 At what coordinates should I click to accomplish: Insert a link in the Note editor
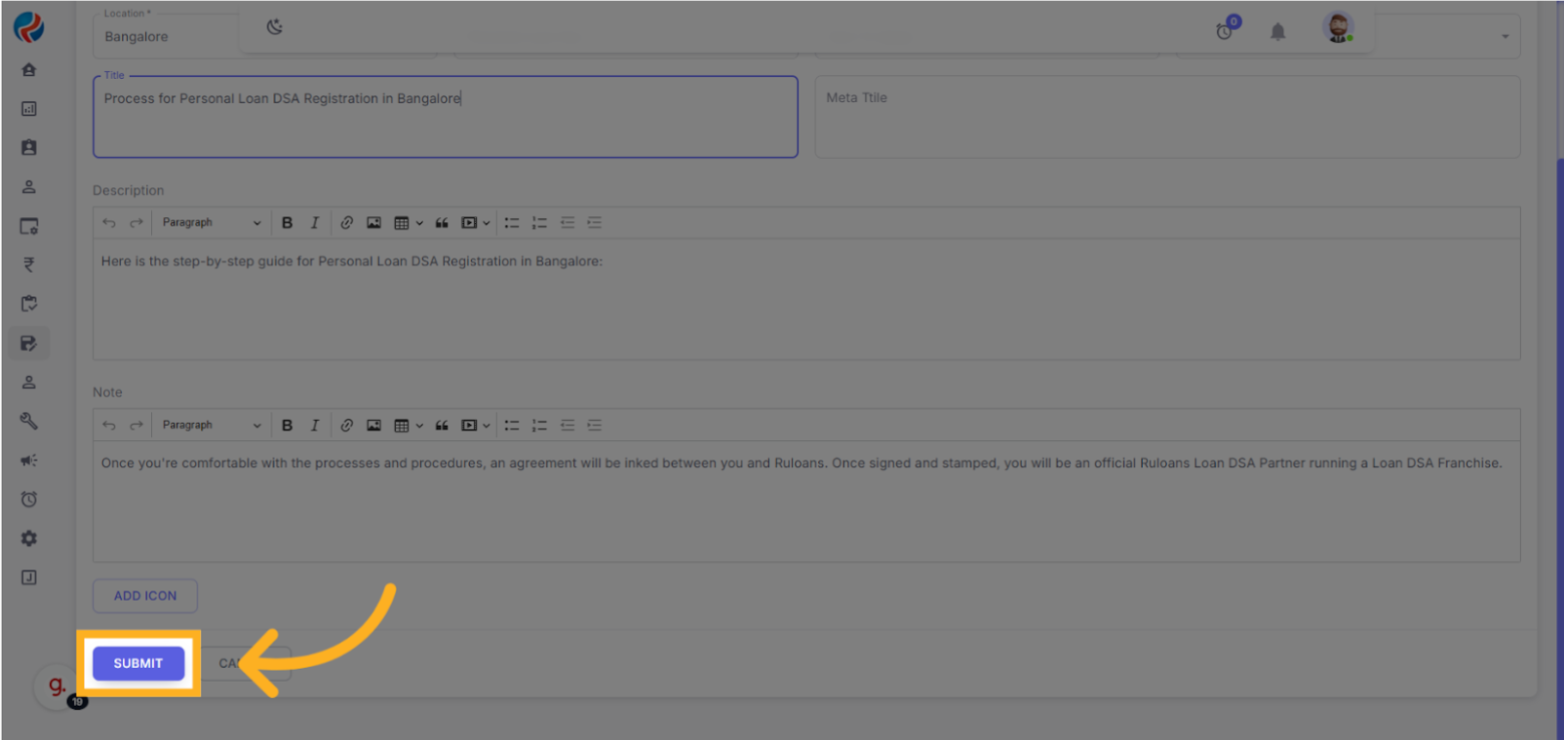tap(346, 425)
